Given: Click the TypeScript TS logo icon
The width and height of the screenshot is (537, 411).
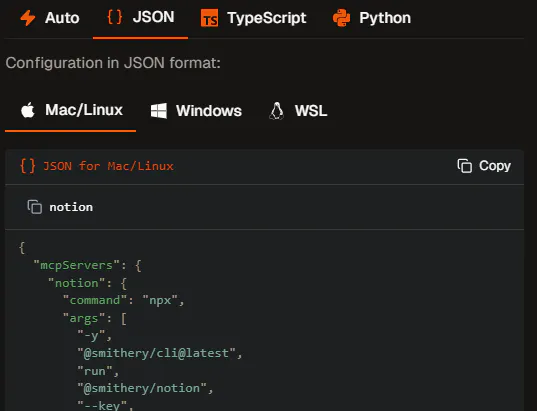Looking at the screenshot, I should 209,18.
